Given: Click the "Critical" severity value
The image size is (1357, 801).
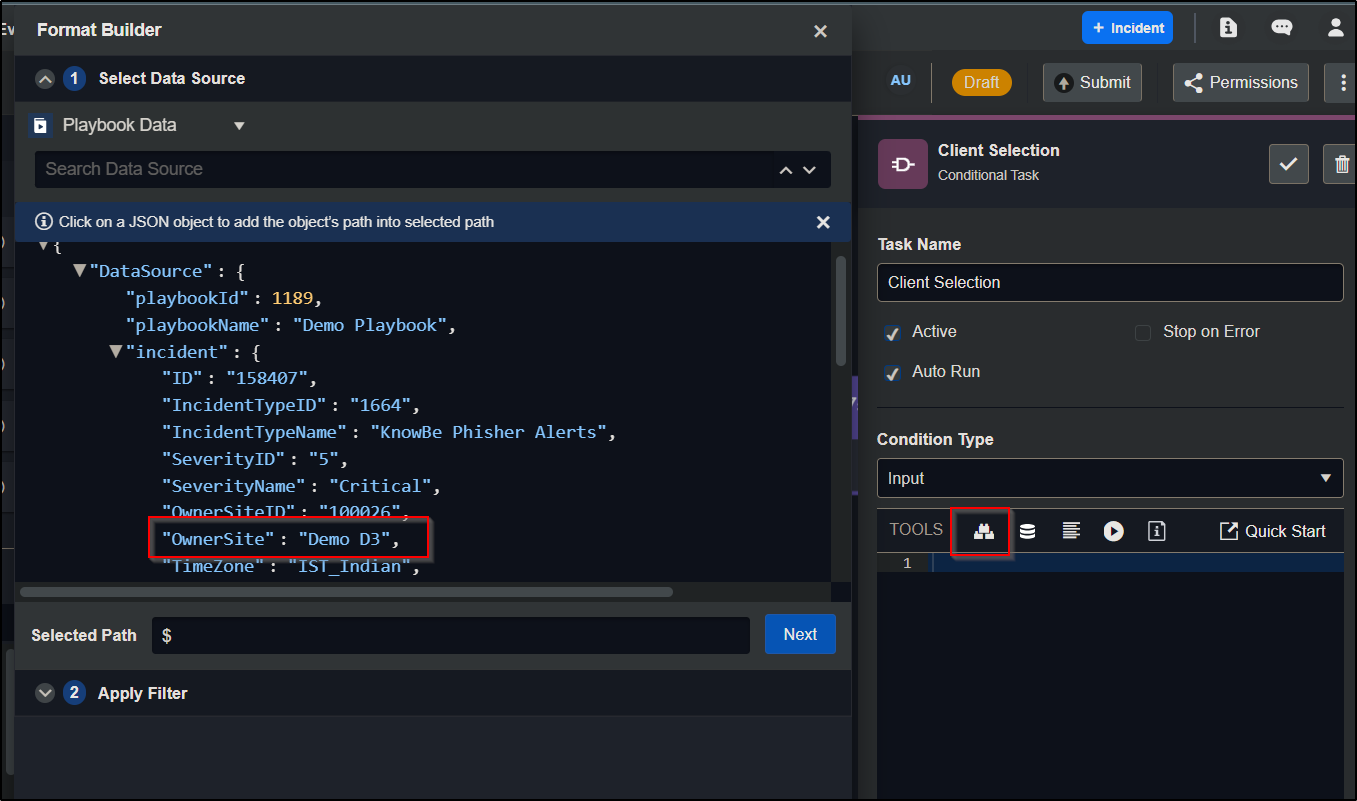Looking at the screenshot, I should pos(380,486).
